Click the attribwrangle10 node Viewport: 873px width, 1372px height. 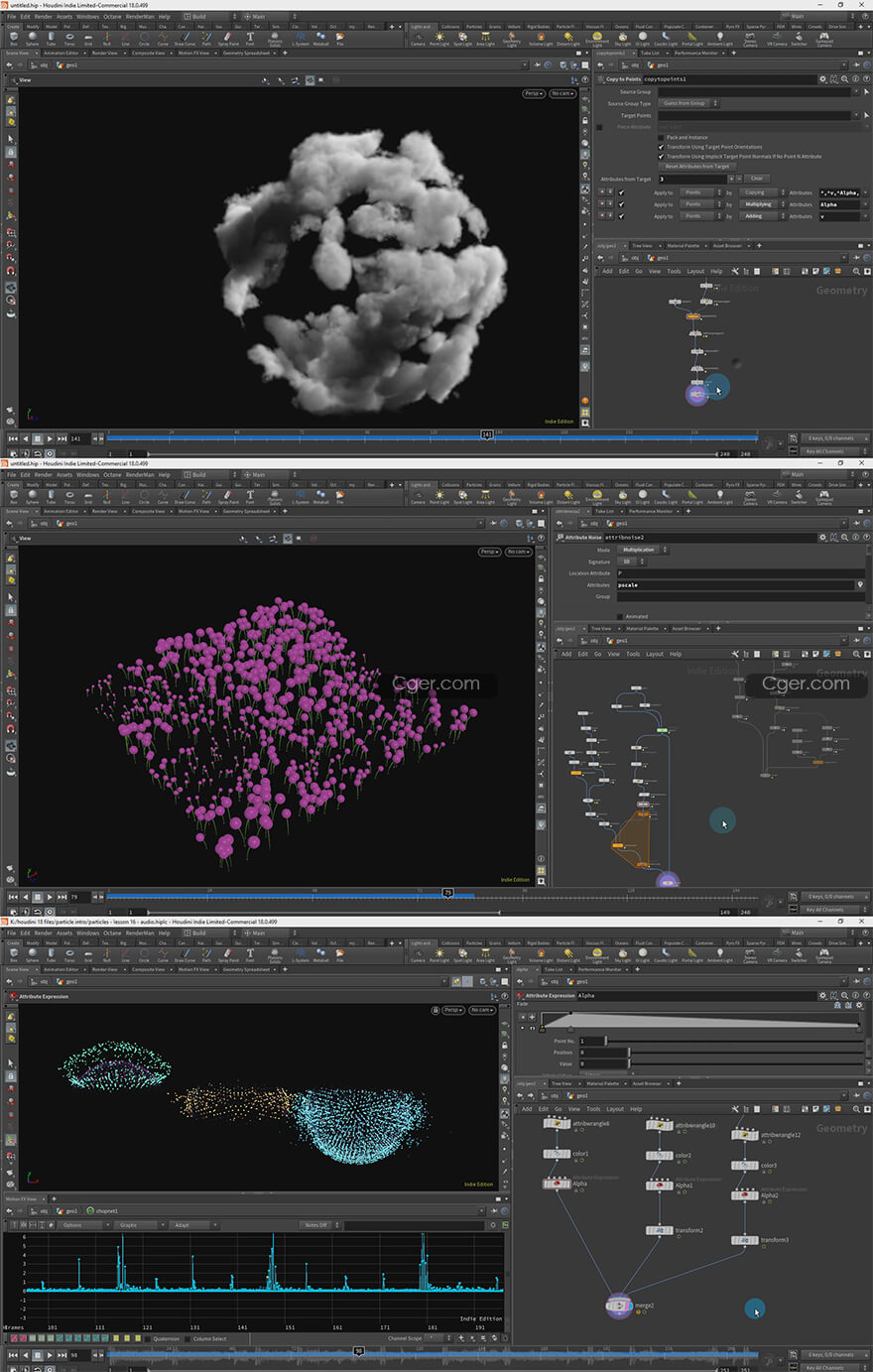tap(660, 1125)
